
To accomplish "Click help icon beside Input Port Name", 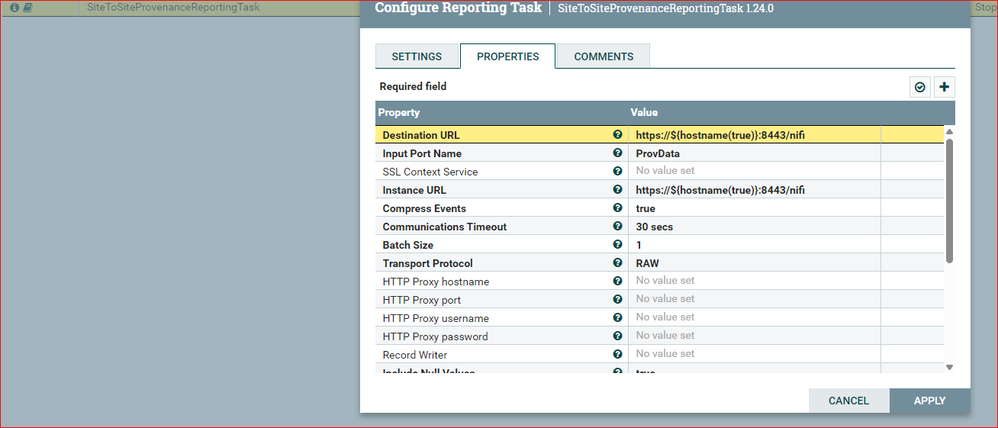I will click(x=617, y=153).
